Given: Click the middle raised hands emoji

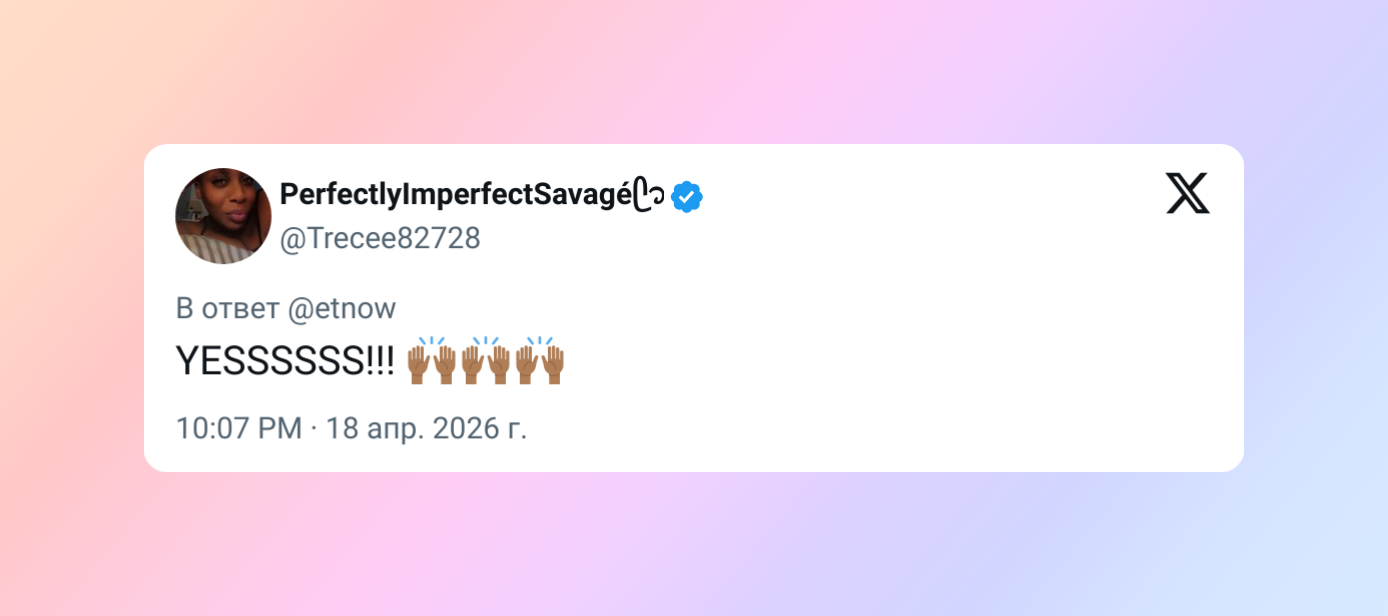Looking at the screenshot, I should [x=486, y=361].
